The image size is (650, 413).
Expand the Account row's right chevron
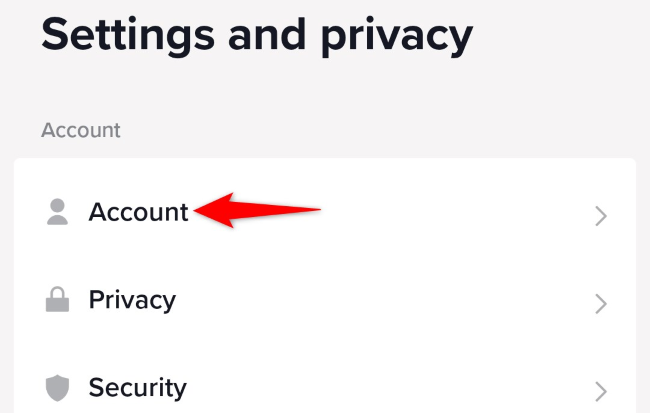tap(601, 215)
